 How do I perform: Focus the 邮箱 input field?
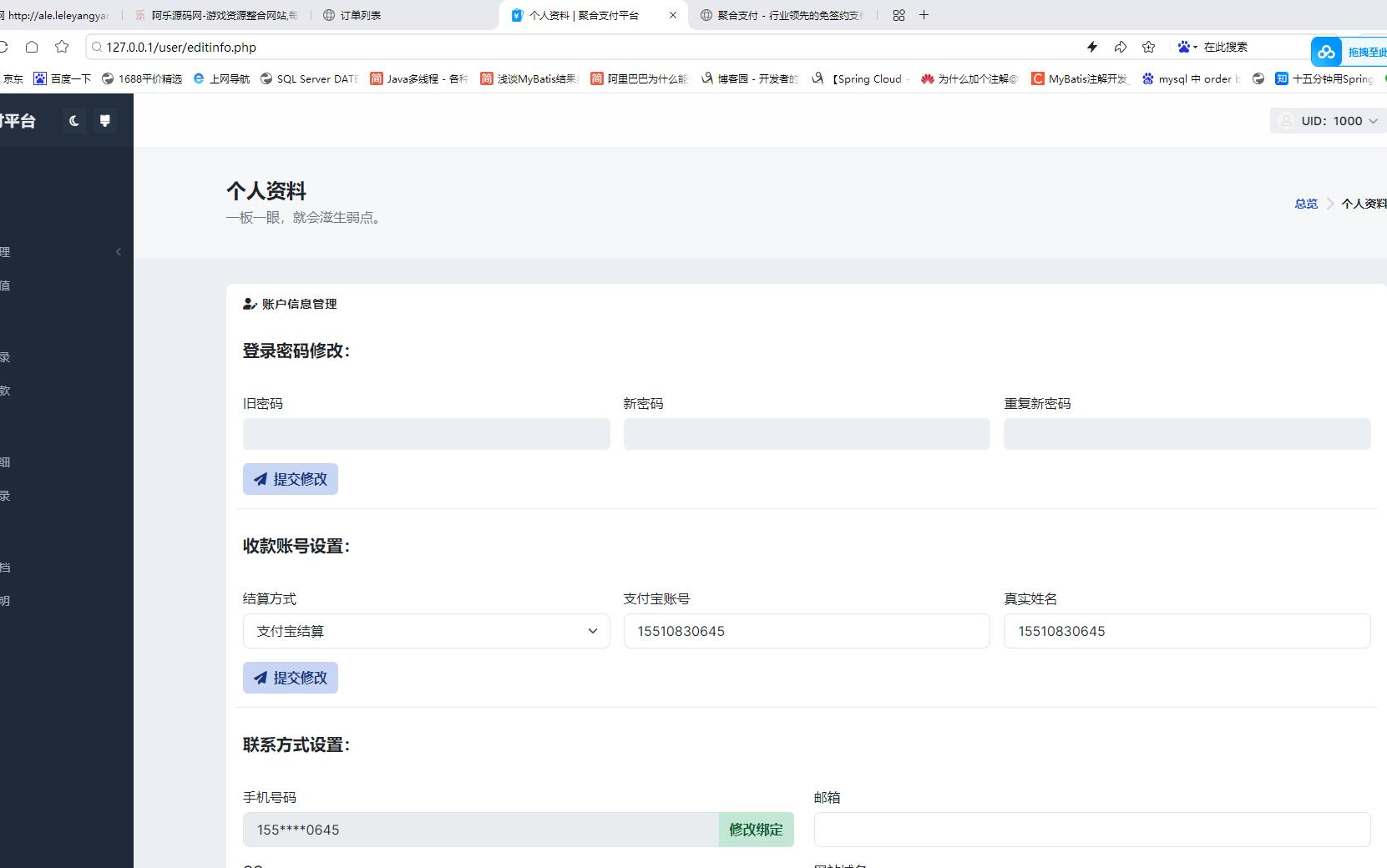(1092, 830)
